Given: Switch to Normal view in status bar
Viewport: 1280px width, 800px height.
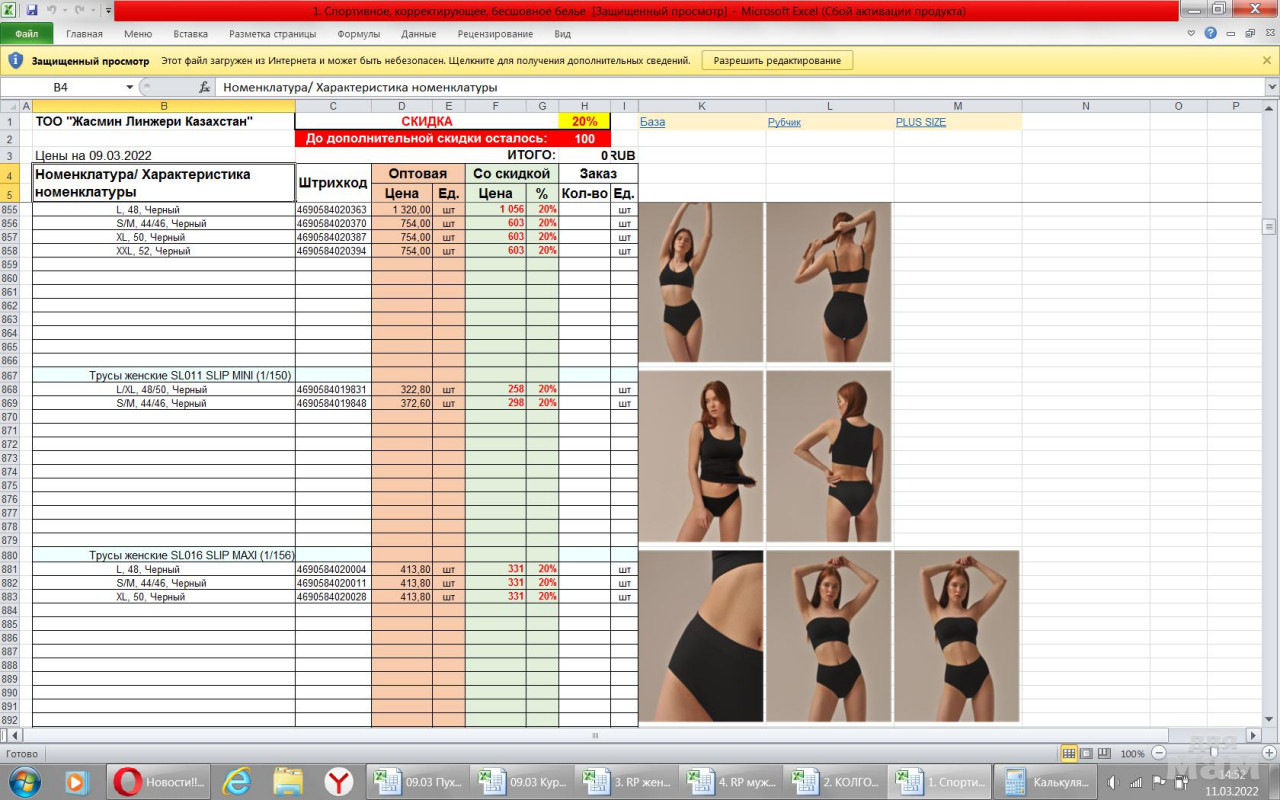Looking at the screenshot, I should coord(1069,753).
